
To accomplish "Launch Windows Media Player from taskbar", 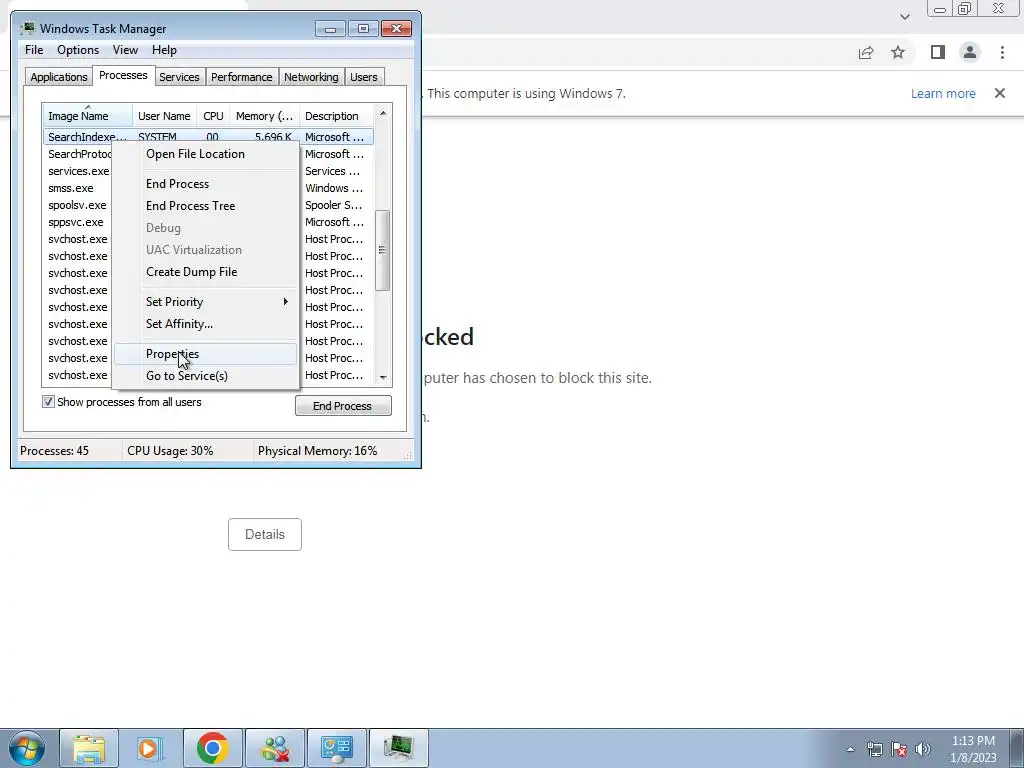I will coord(150,748).
